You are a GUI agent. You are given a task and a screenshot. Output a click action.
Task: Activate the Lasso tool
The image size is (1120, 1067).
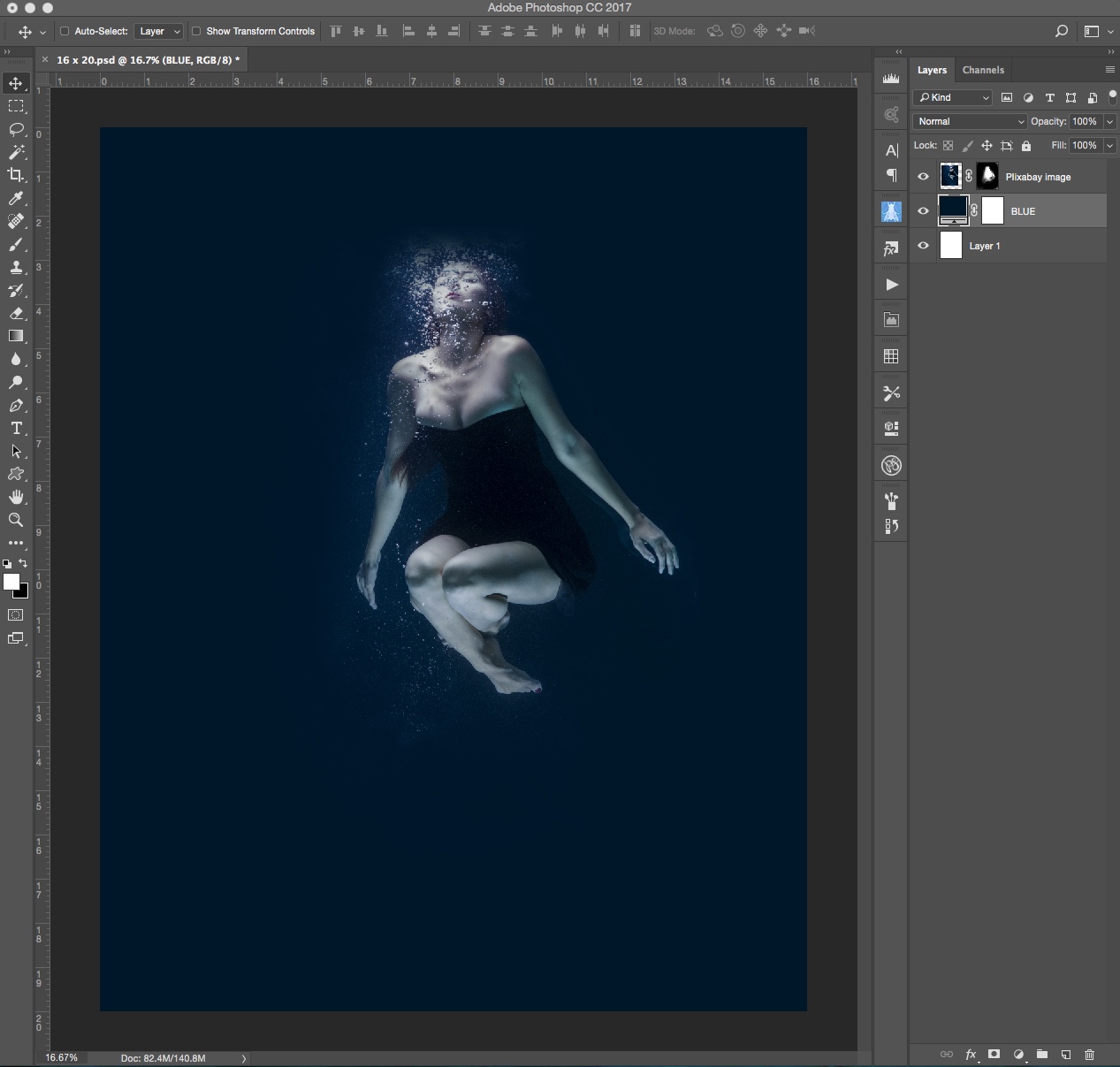[15, 129]
